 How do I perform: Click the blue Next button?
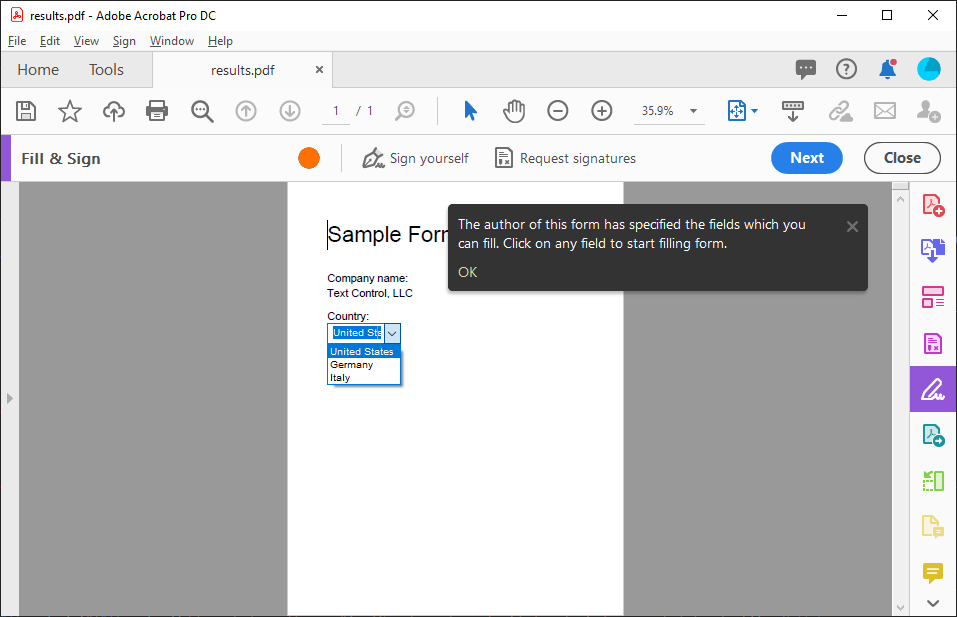click(807, 158)
